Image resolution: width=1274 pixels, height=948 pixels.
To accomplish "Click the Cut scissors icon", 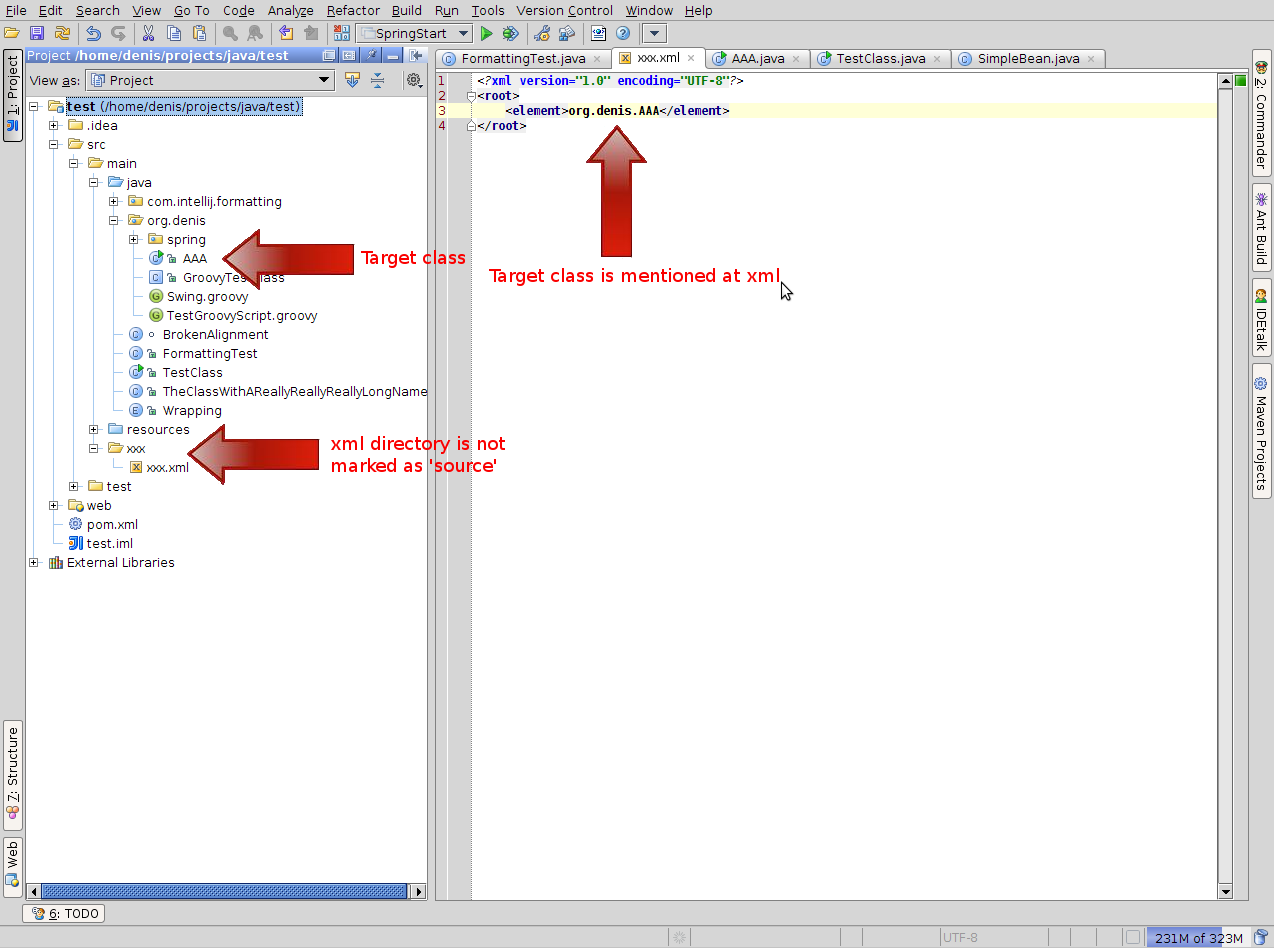I will click(x=148, y=33).
